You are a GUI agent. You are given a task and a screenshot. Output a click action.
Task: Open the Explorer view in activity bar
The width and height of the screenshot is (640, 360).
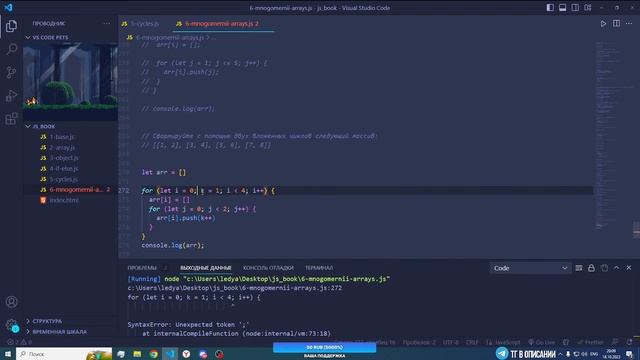coord(11,26)
